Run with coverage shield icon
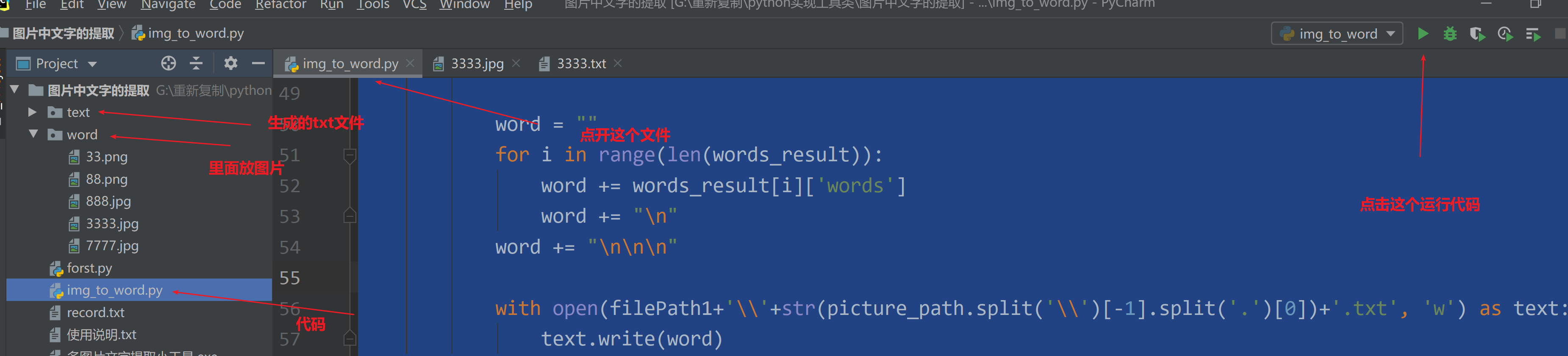The width and height of the screenshot is (1568, 356). tap(1477, 34)
